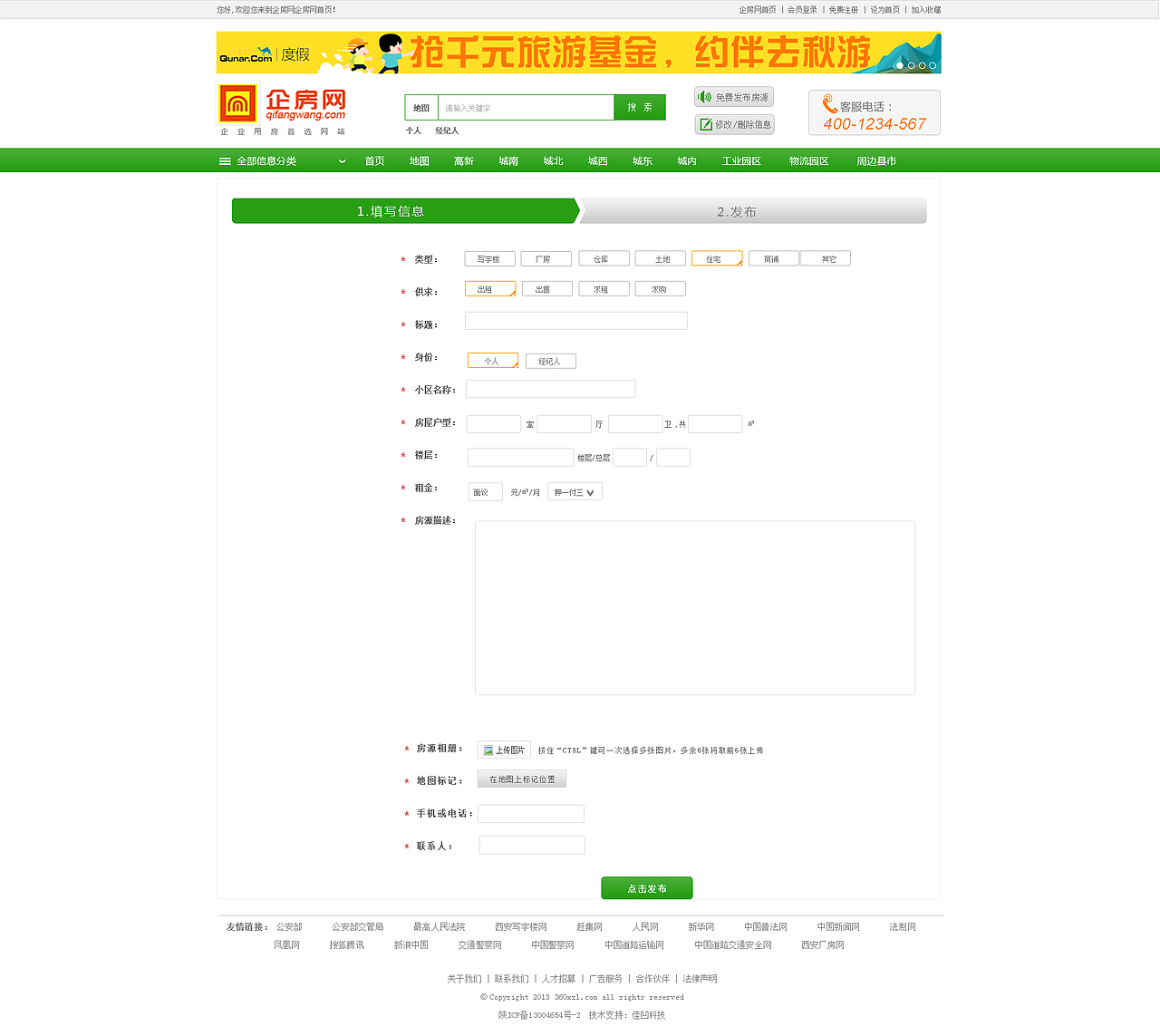This screenshot has height=1036, width=1160.
Task: Select the first banner carousel dot
Action: [900, 65]
